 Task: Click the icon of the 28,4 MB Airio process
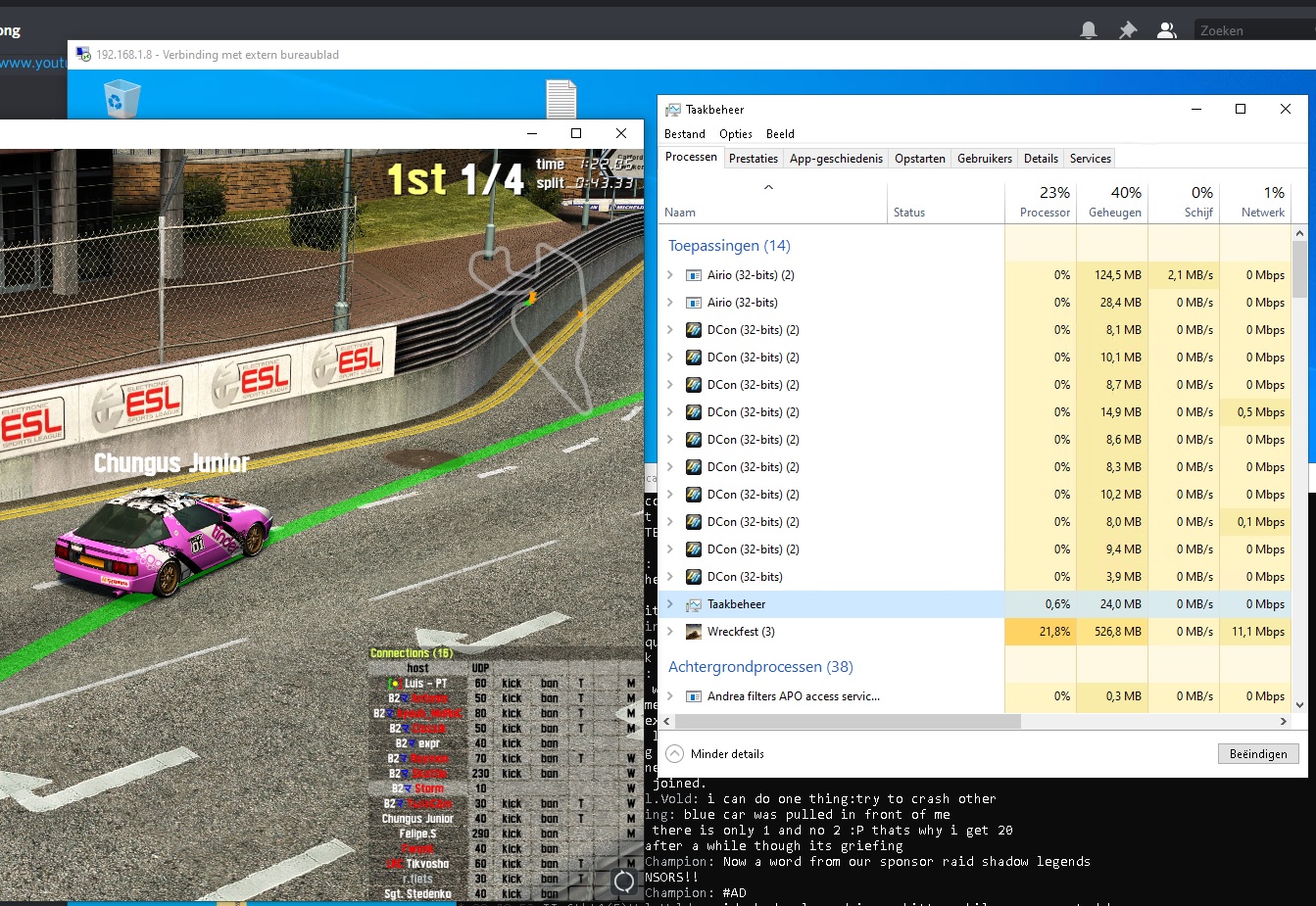tap(694, 303)
